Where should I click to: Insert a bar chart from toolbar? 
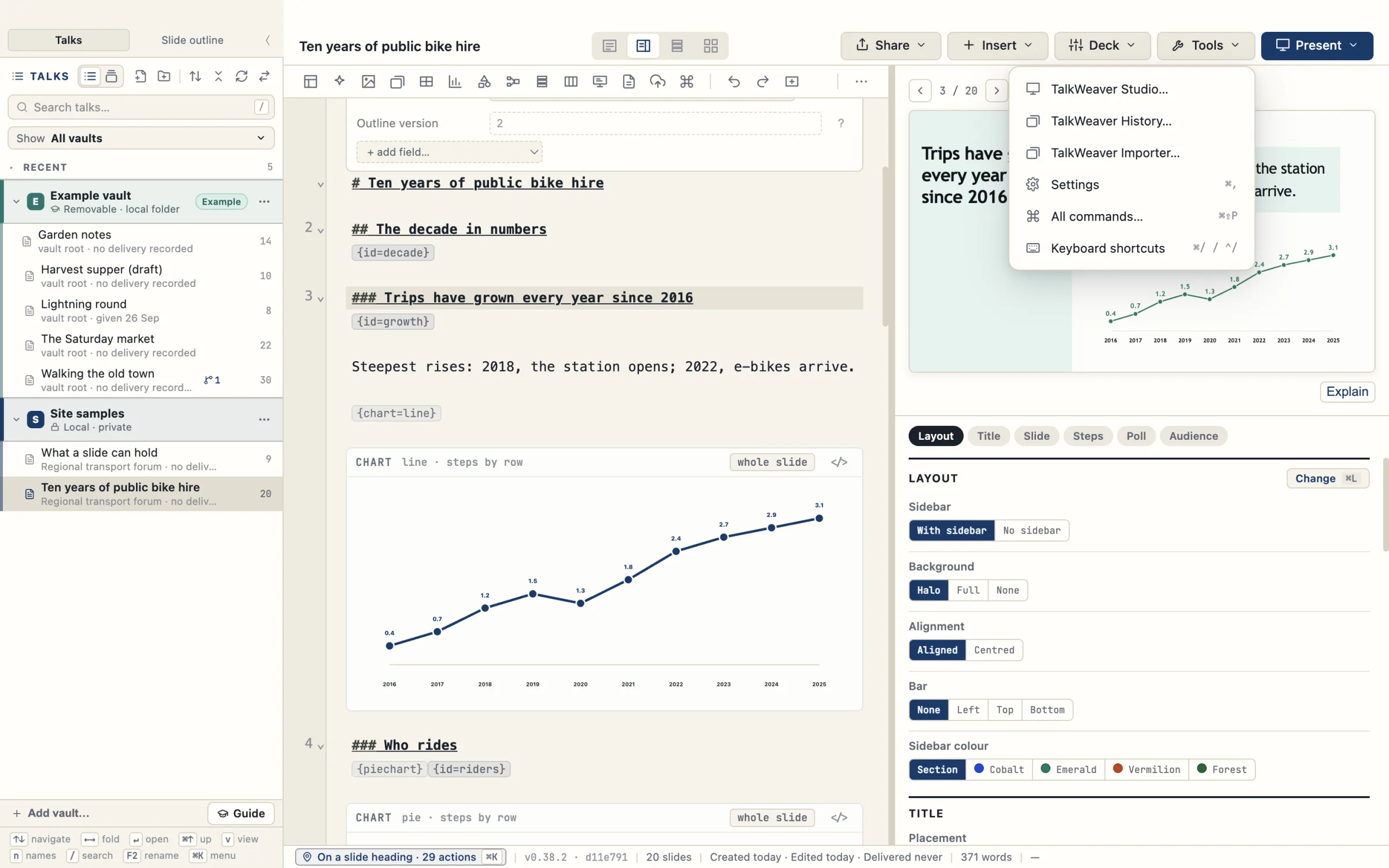(455, 82)
